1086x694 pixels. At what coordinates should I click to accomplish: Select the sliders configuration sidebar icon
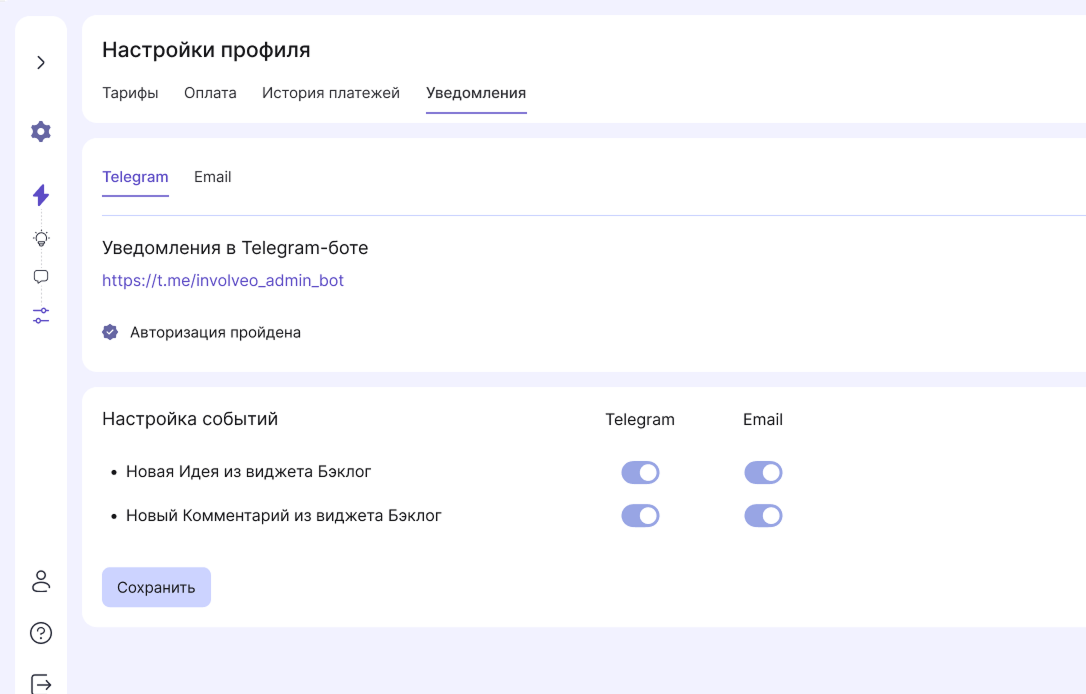click(x=41, y=316)
